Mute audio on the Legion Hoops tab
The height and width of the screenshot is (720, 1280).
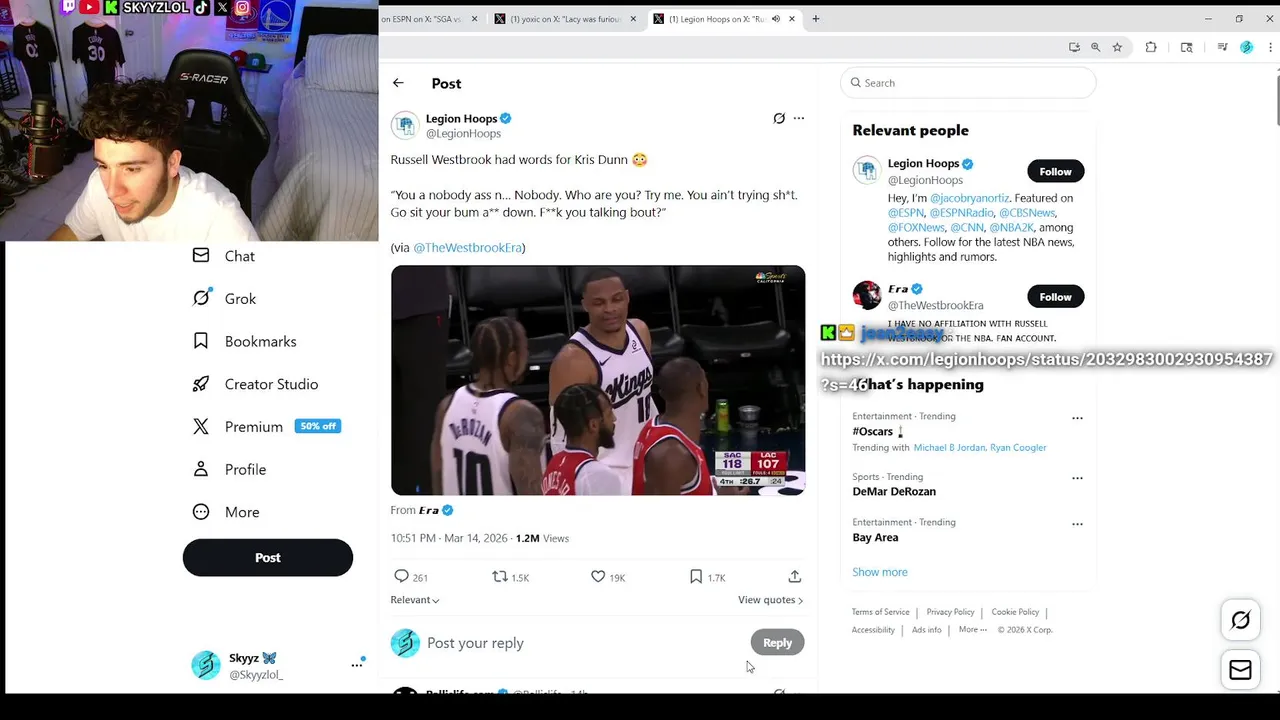pos(775,19)
